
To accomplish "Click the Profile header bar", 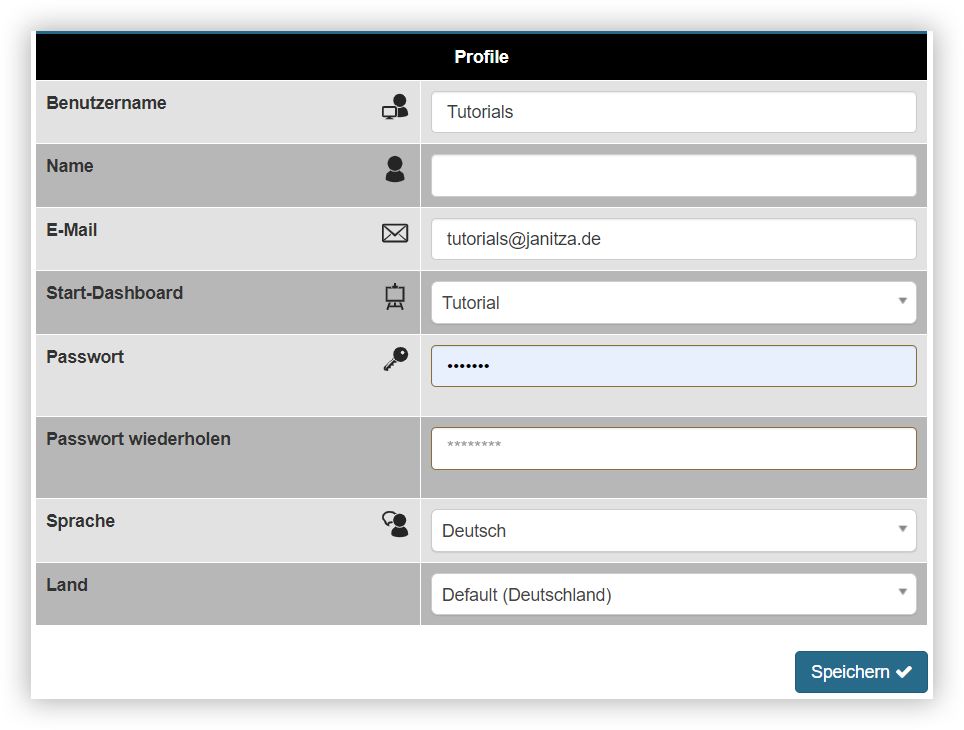I will click(481, 56).
